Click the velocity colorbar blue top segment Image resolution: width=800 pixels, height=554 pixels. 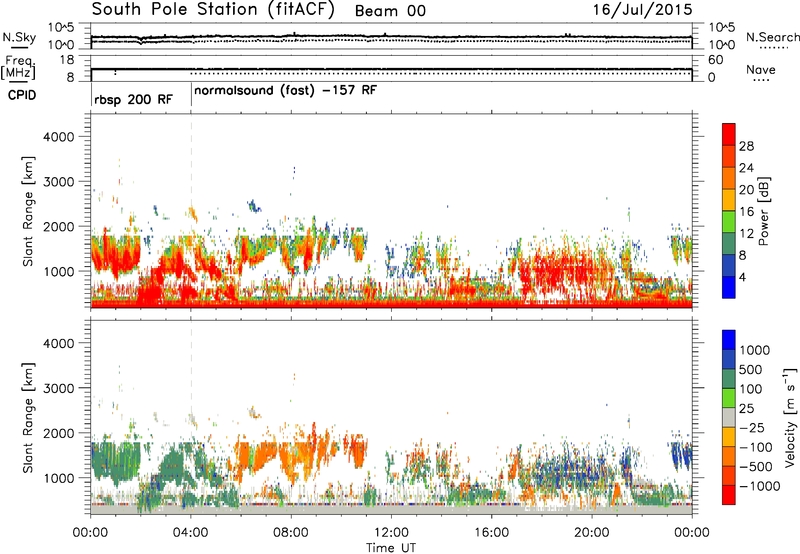coord(729,340)
